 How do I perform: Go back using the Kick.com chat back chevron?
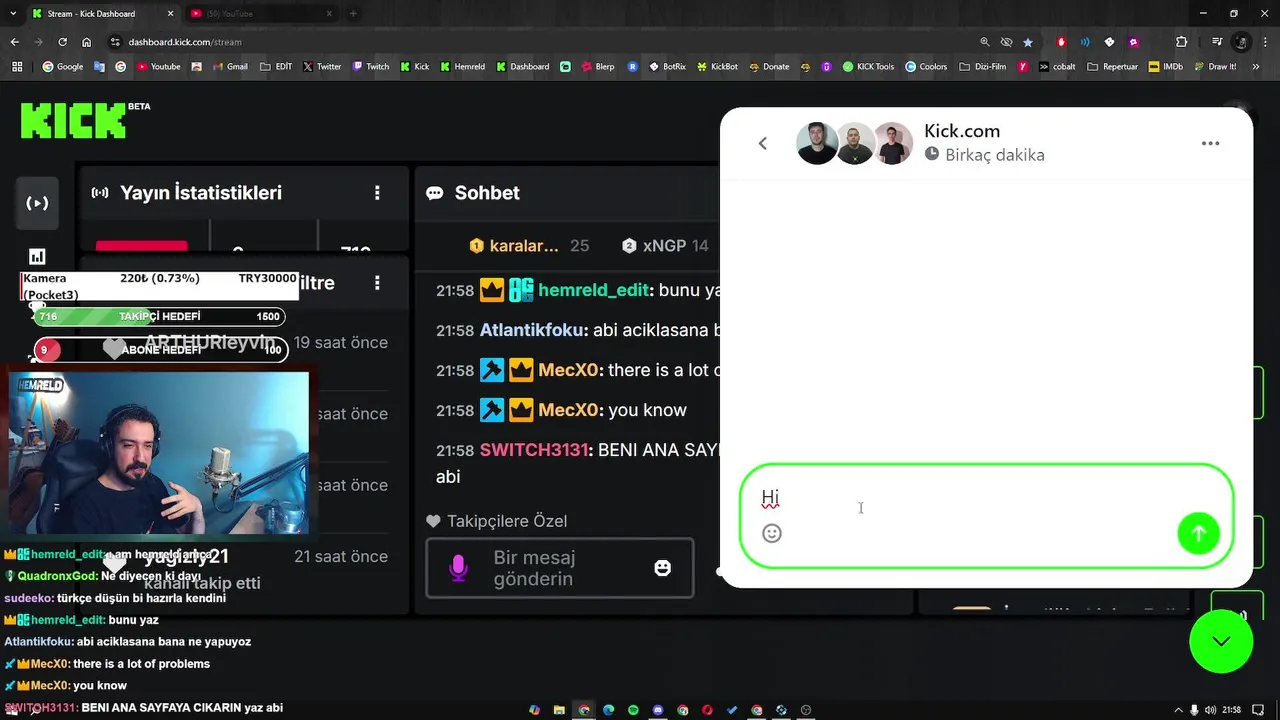point(763,143)
